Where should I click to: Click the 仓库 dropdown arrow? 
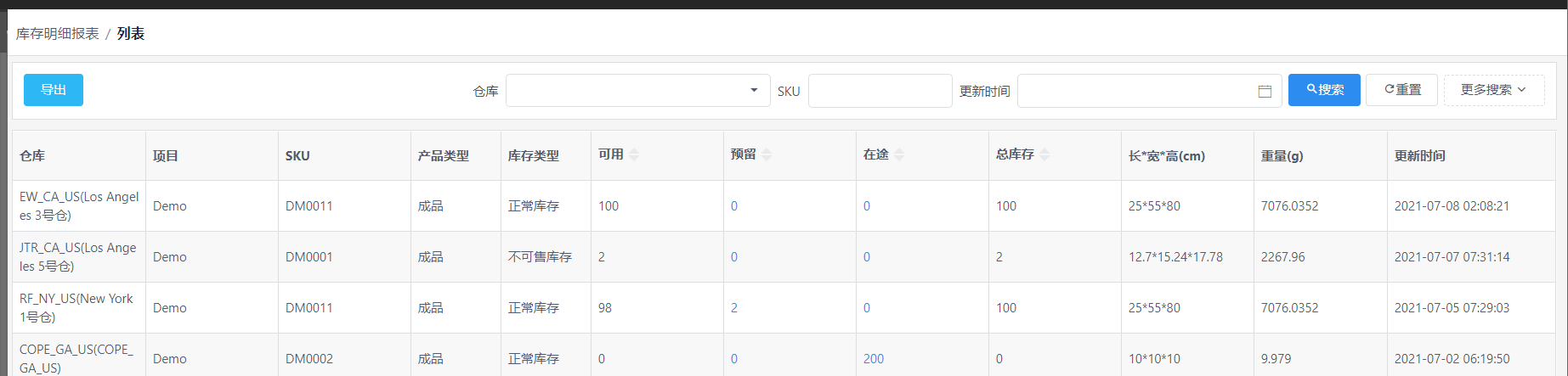pyautogui.click(x=754, y=90)
